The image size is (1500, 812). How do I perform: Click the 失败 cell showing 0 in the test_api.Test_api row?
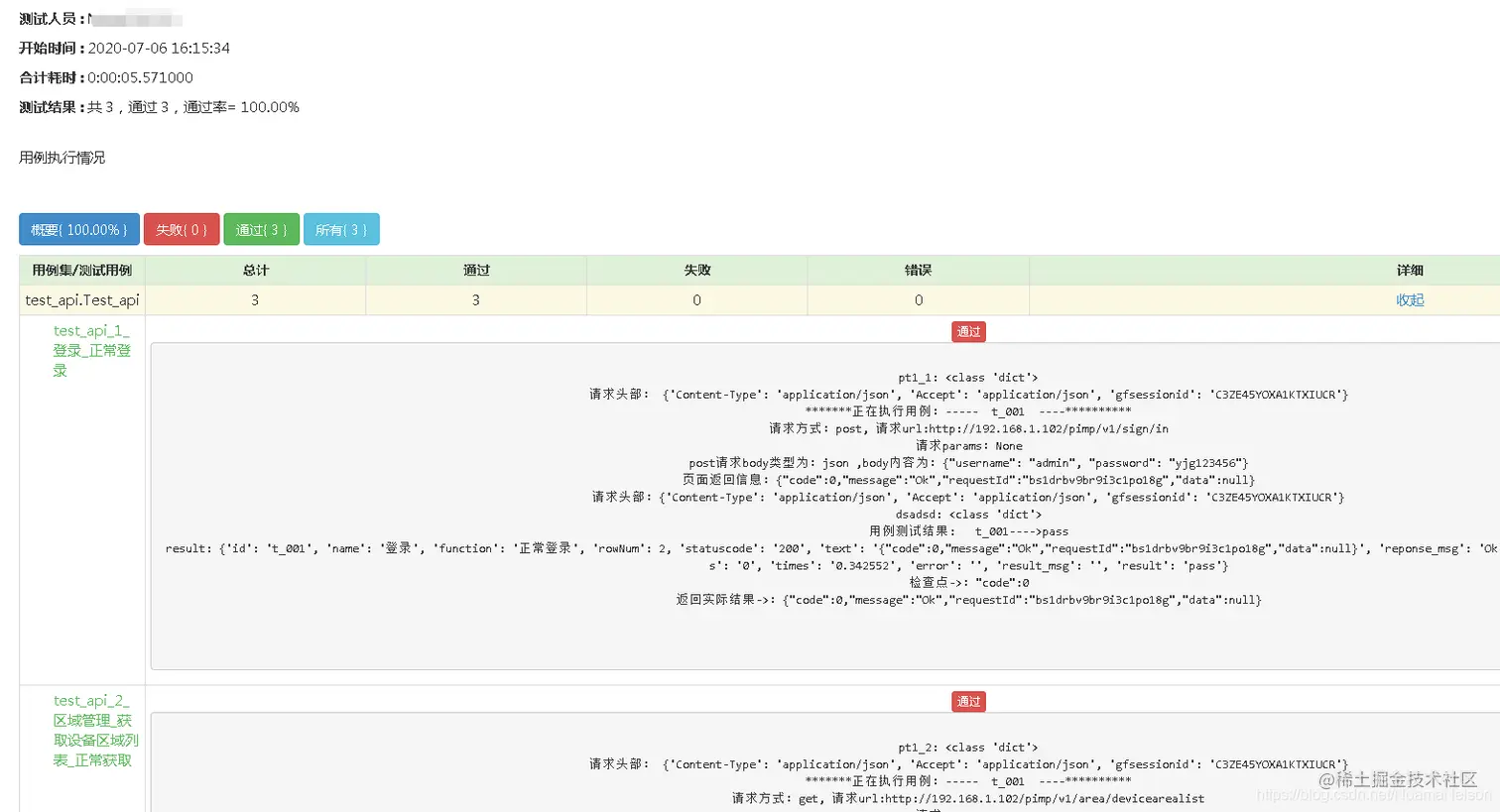[x=696, y=300]
